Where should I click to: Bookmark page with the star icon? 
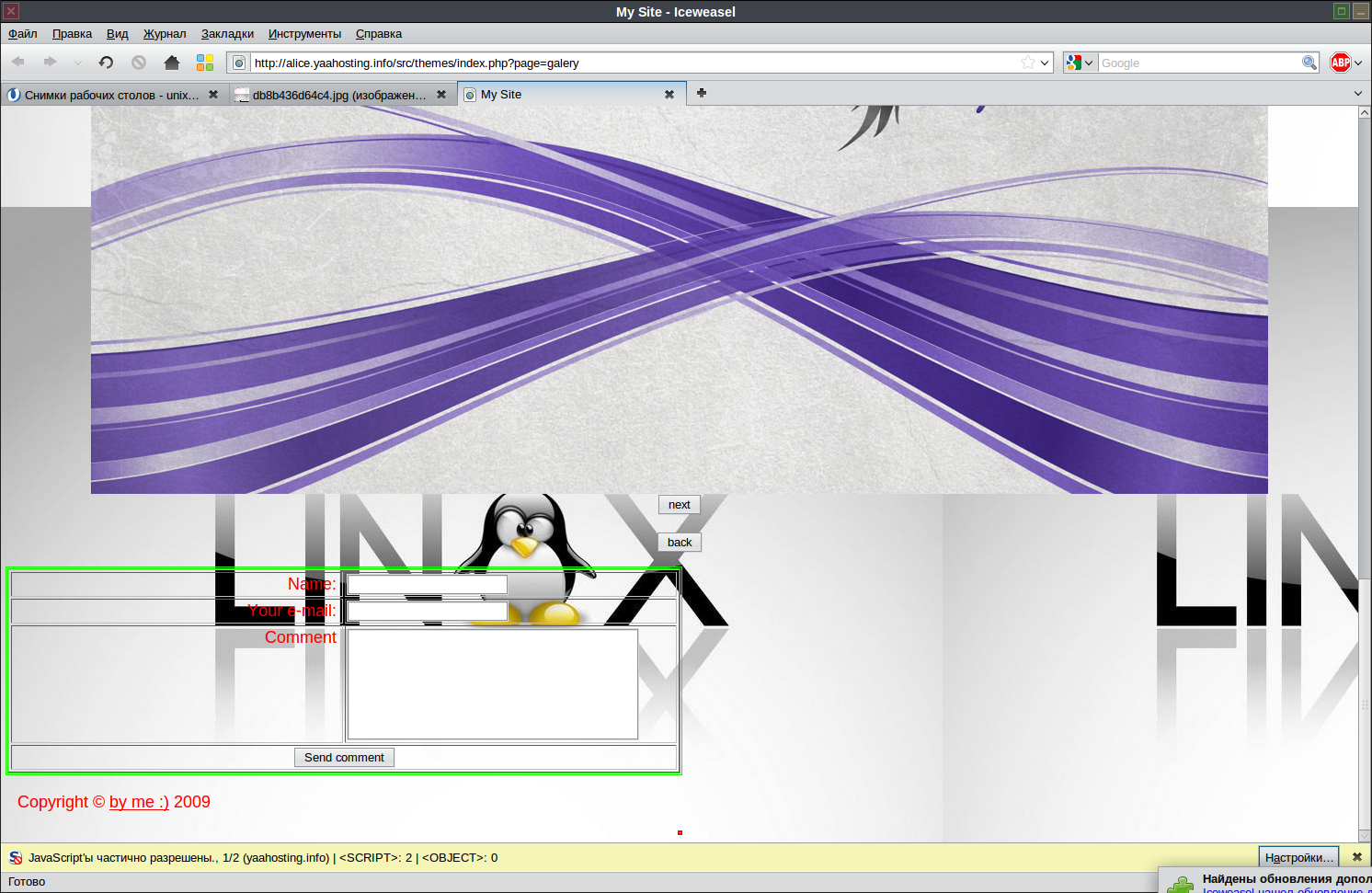point(1027,63)
